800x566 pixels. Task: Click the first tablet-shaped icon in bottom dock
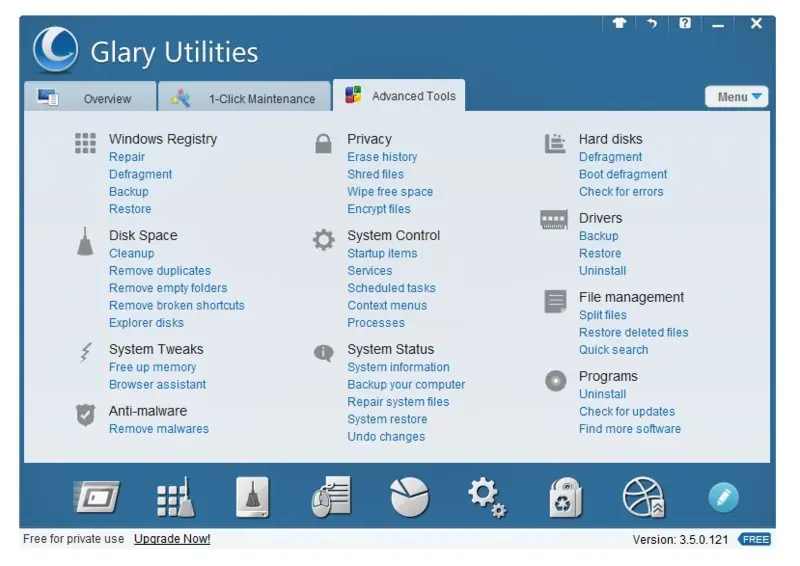[97, 497]
